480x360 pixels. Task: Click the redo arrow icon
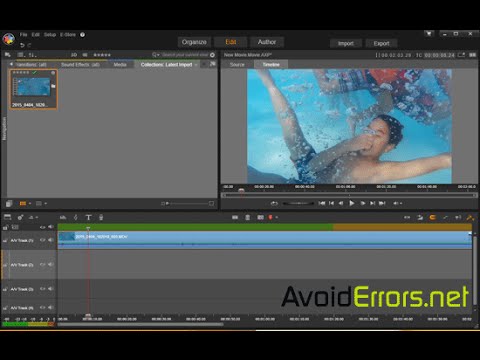[x=29, y=45]
